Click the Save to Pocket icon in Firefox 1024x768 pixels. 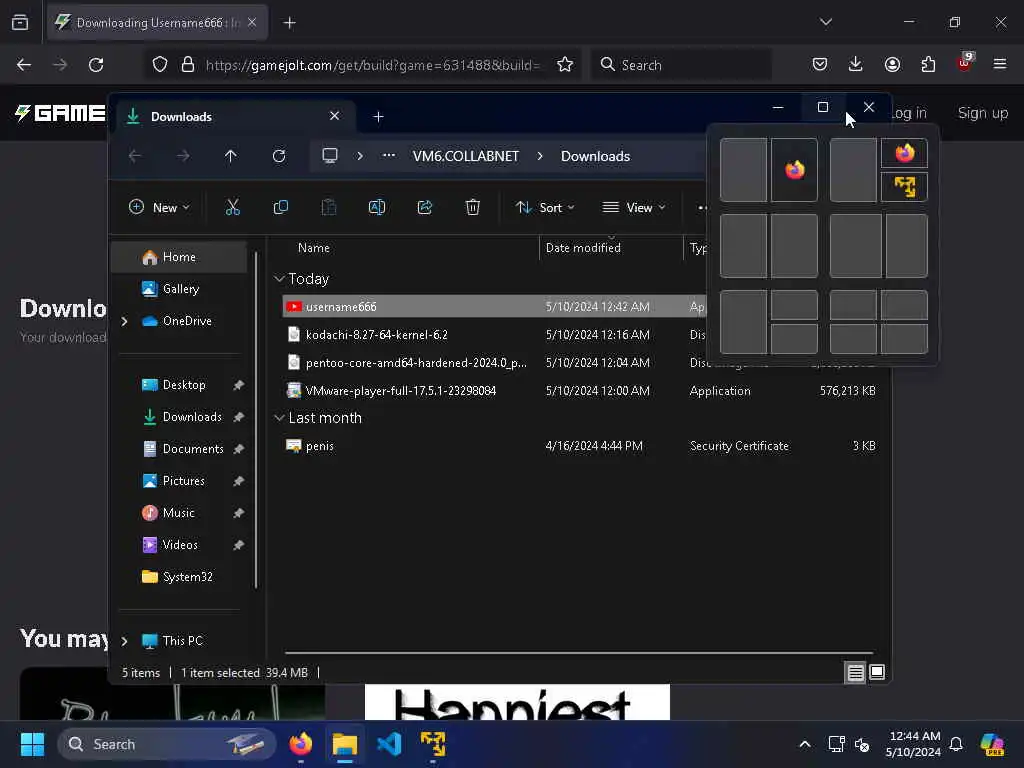pos(820,64)
